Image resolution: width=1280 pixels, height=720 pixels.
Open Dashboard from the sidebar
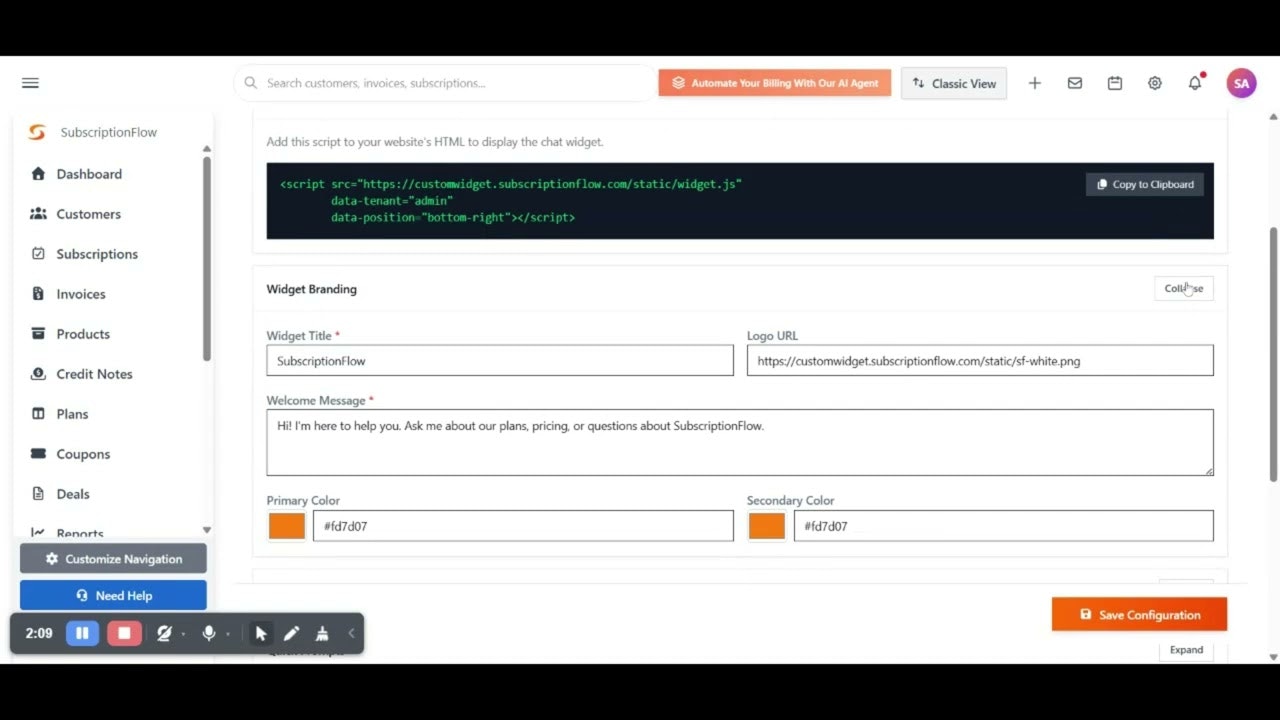click(x=89, y=174)
